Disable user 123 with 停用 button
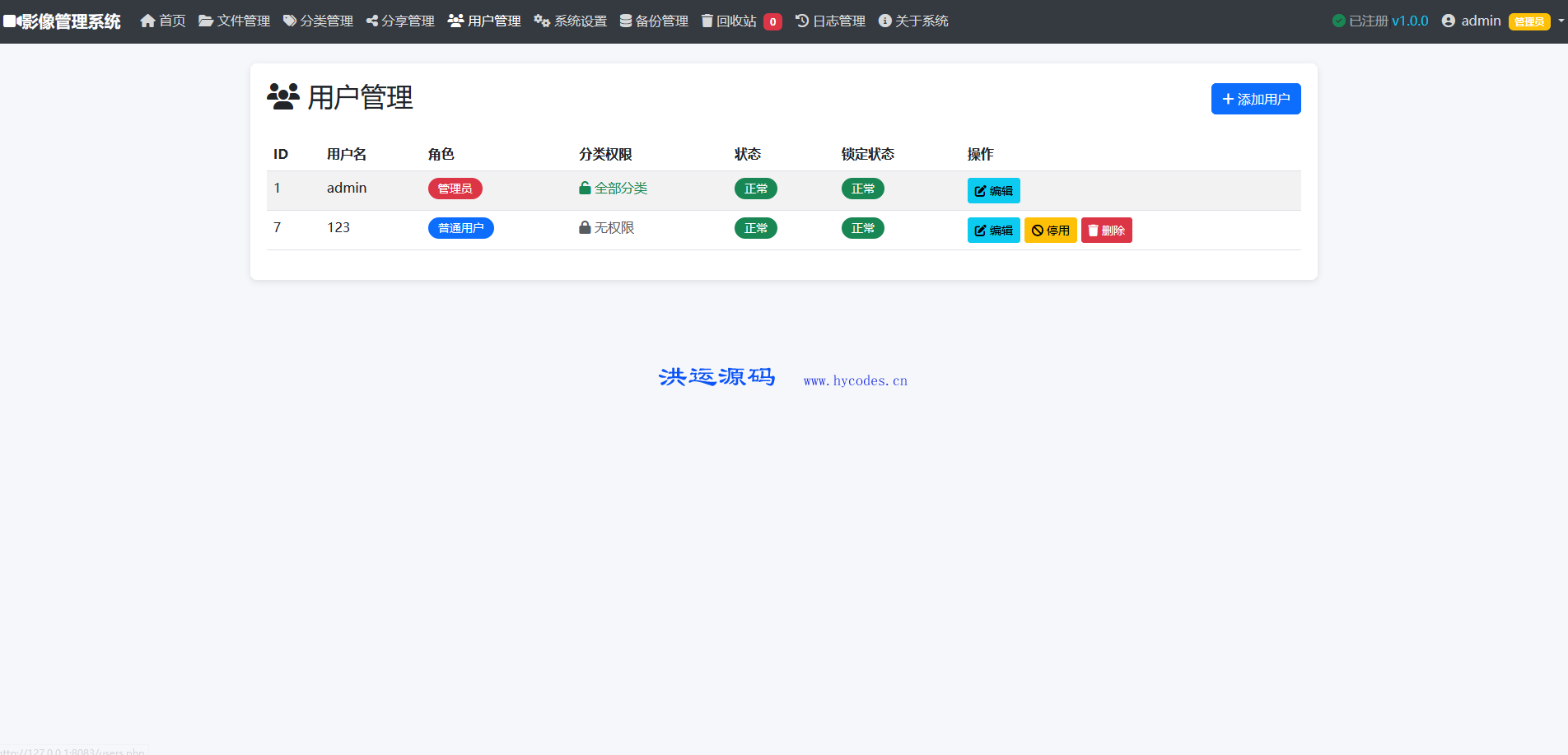This screenshot has width=1568, height=755. [1051, 231]
